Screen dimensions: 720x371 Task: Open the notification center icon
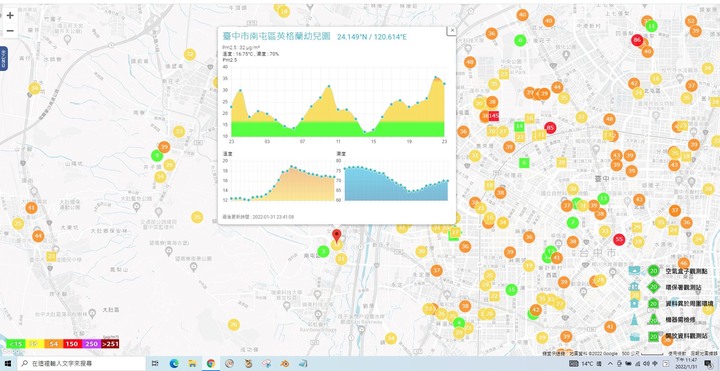coord(708,364)
